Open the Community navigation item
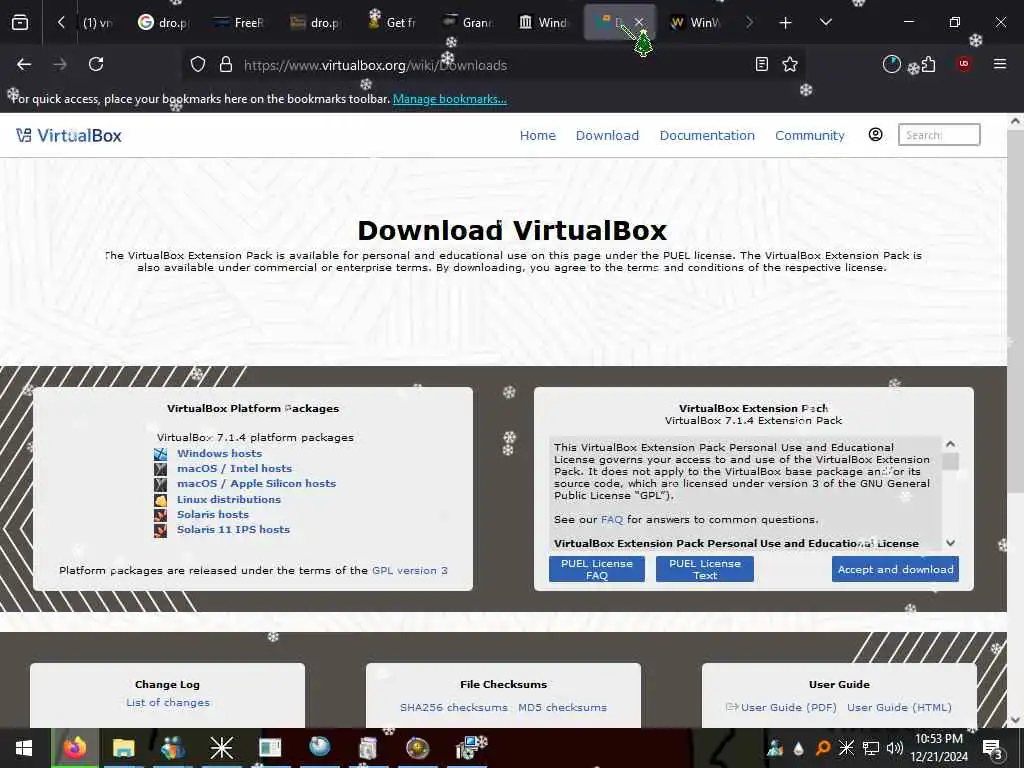1024x768 pixels. (x=810, y=135)
